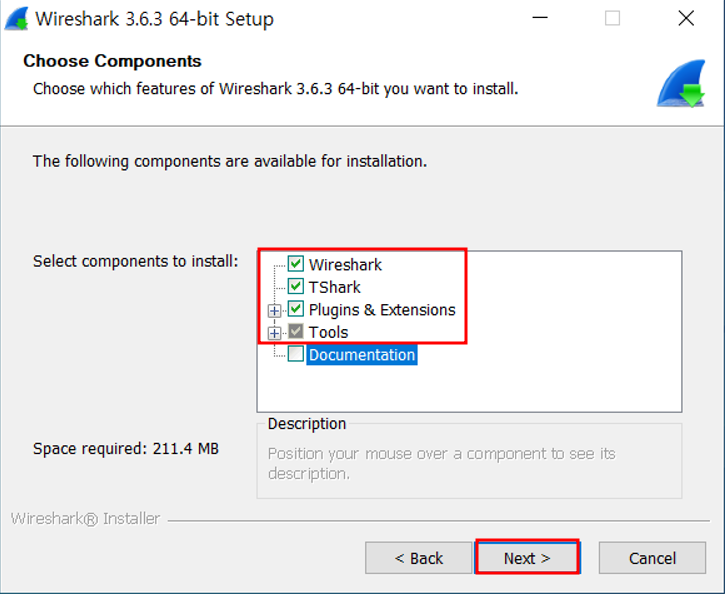Toggle the Tools component checkbox
Screen dimensions: 726x594
[295, 331]
